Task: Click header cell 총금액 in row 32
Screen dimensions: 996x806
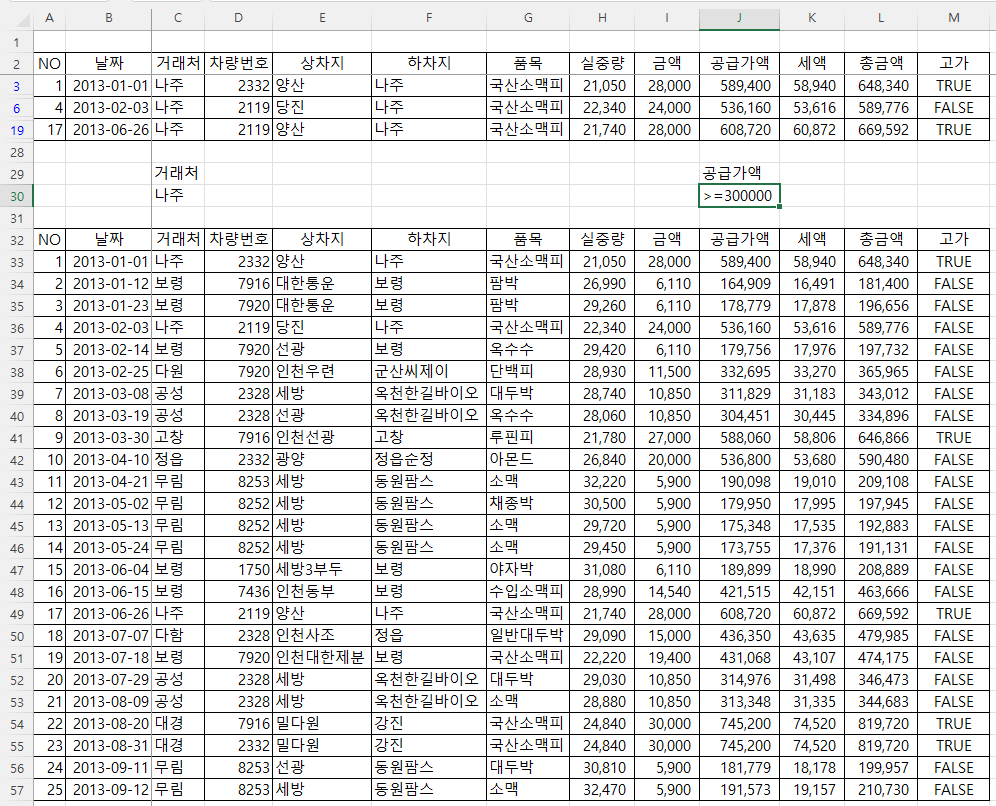Action: click(881, 239)
